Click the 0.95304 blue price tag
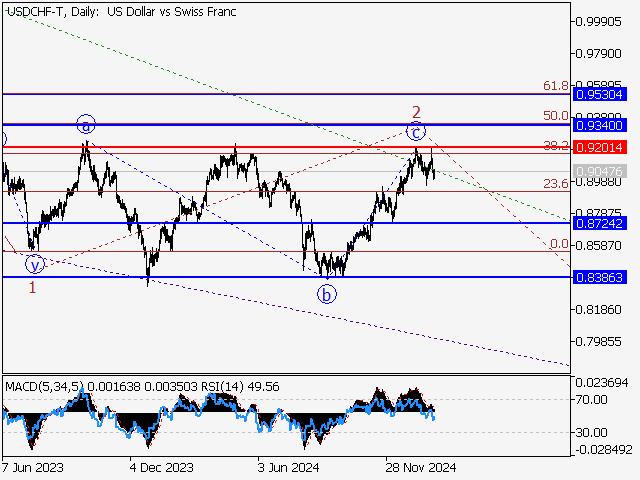Image resolution: width=640 pixels, height=480 pixels. point(600,94)
